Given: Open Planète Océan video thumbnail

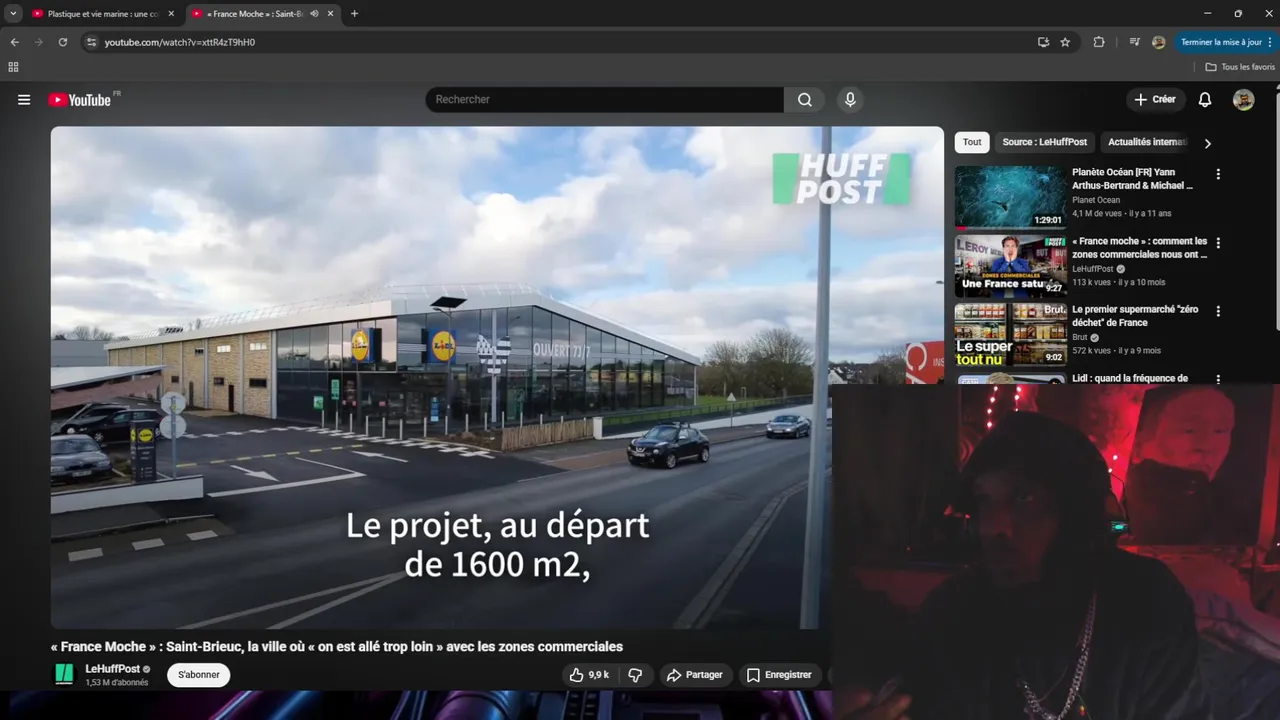Looking at the screenshot, I should coord(1010,197).
